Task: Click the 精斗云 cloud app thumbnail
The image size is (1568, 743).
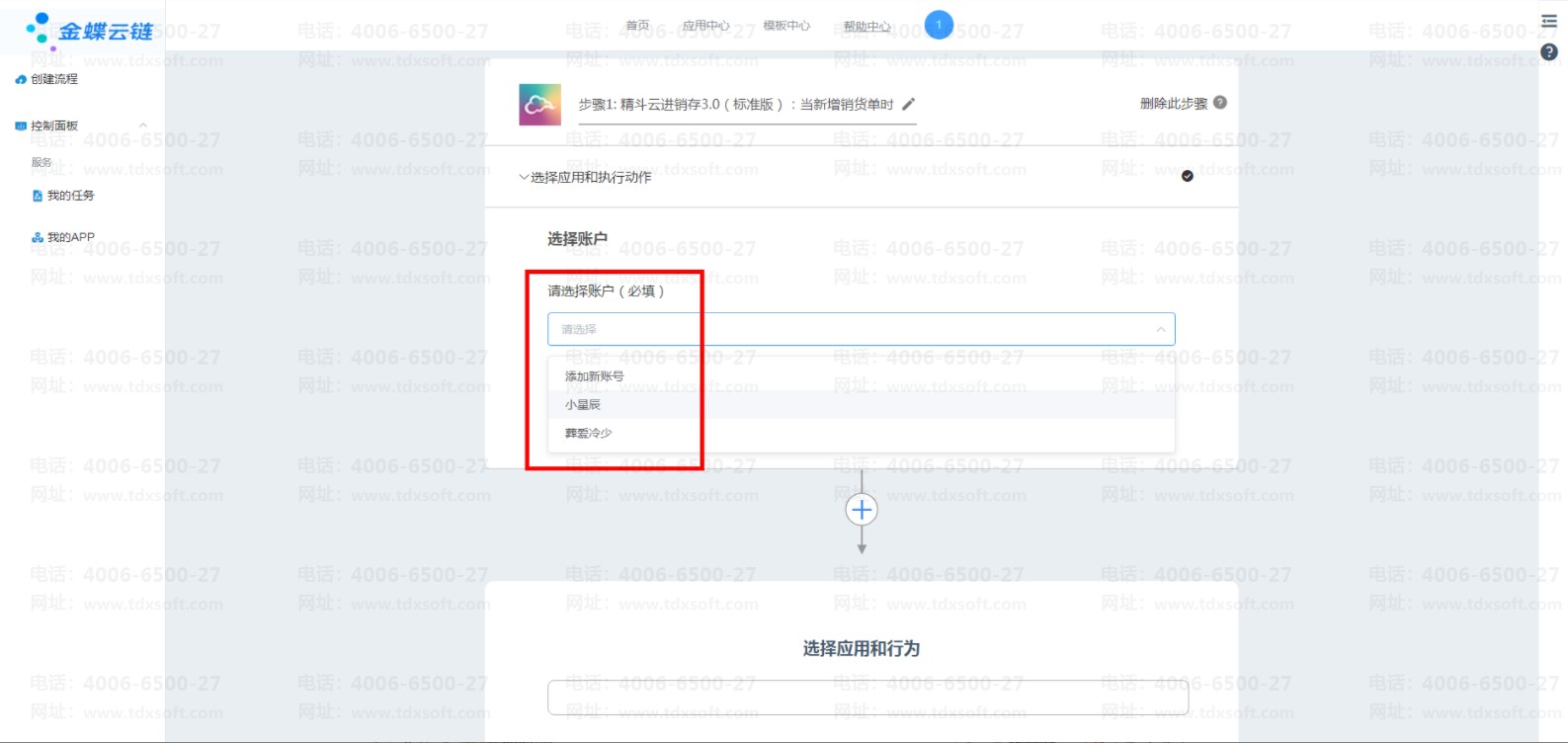Action: [x=539, y=105]
